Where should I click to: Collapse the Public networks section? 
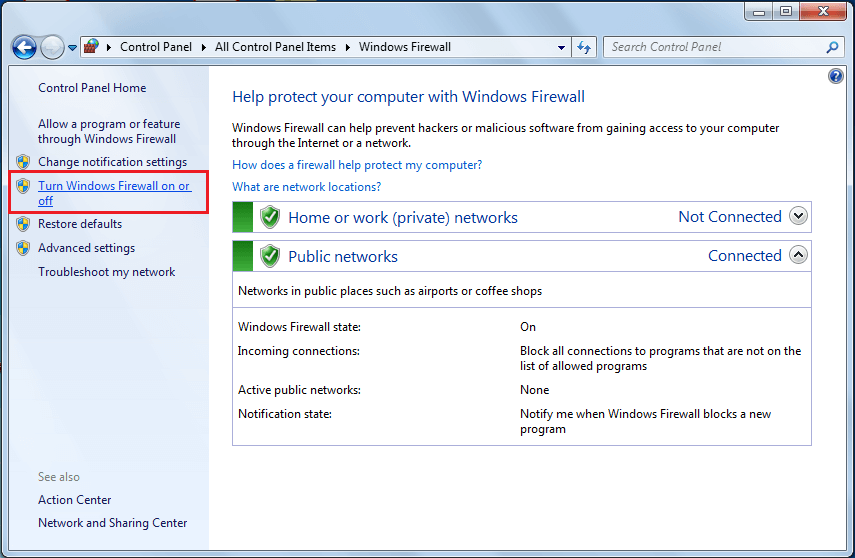pos(797,255)
